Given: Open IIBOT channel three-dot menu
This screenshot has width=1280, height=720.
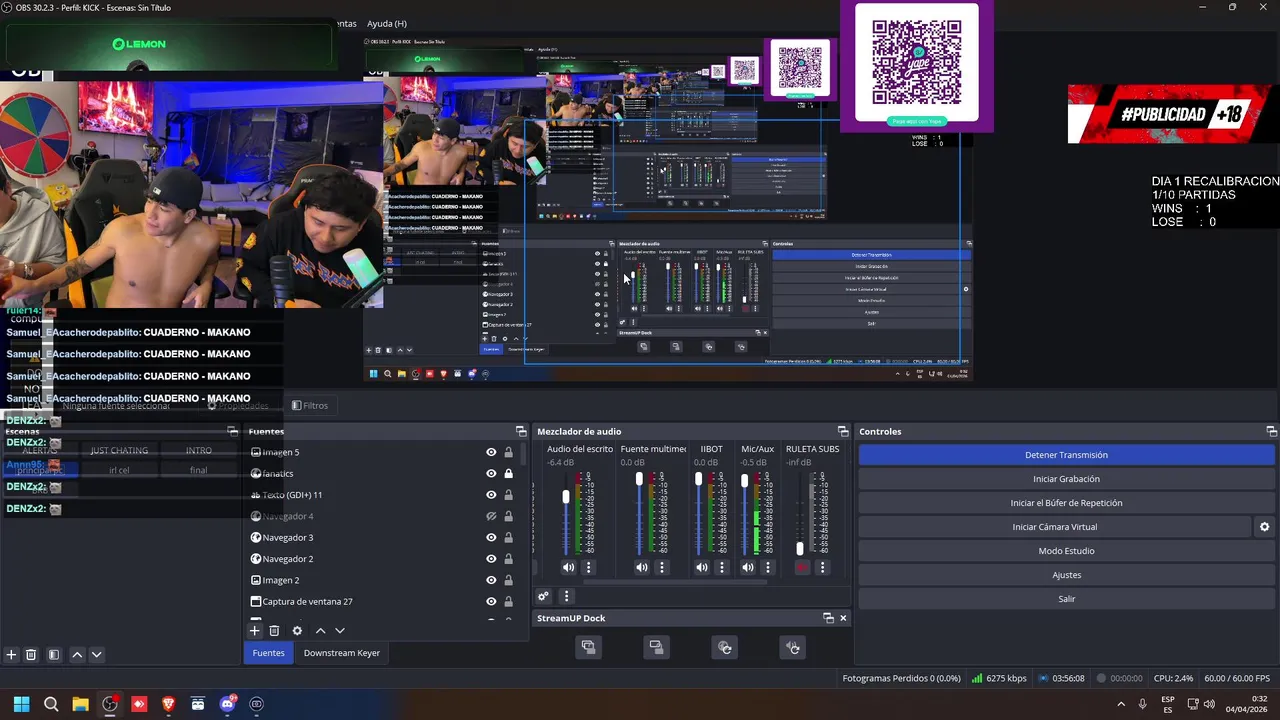Looking at the screenshot, I should point(722,568).
